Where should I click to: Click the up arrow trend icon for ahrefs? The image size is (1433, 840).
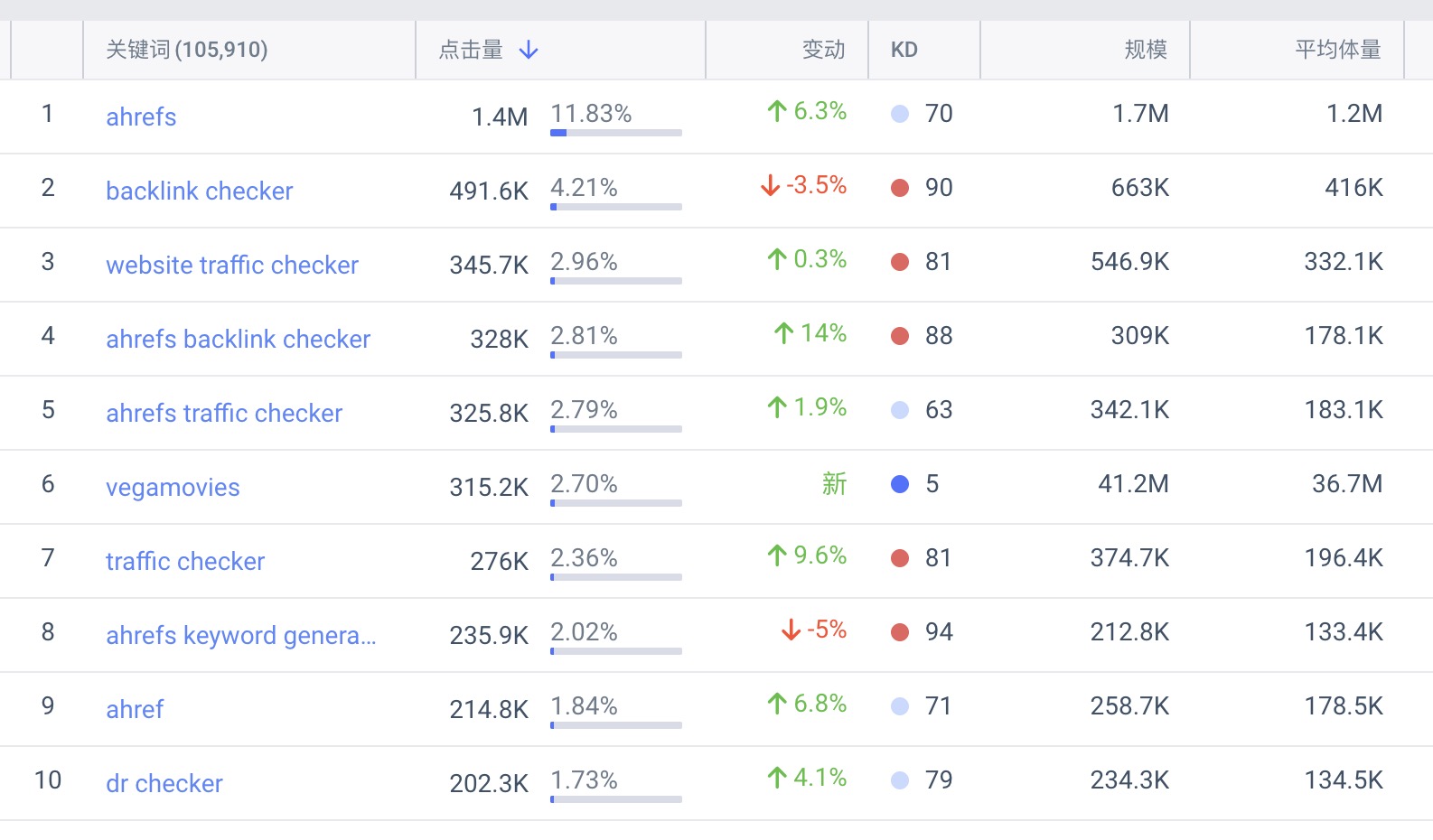tap(777, 111)
